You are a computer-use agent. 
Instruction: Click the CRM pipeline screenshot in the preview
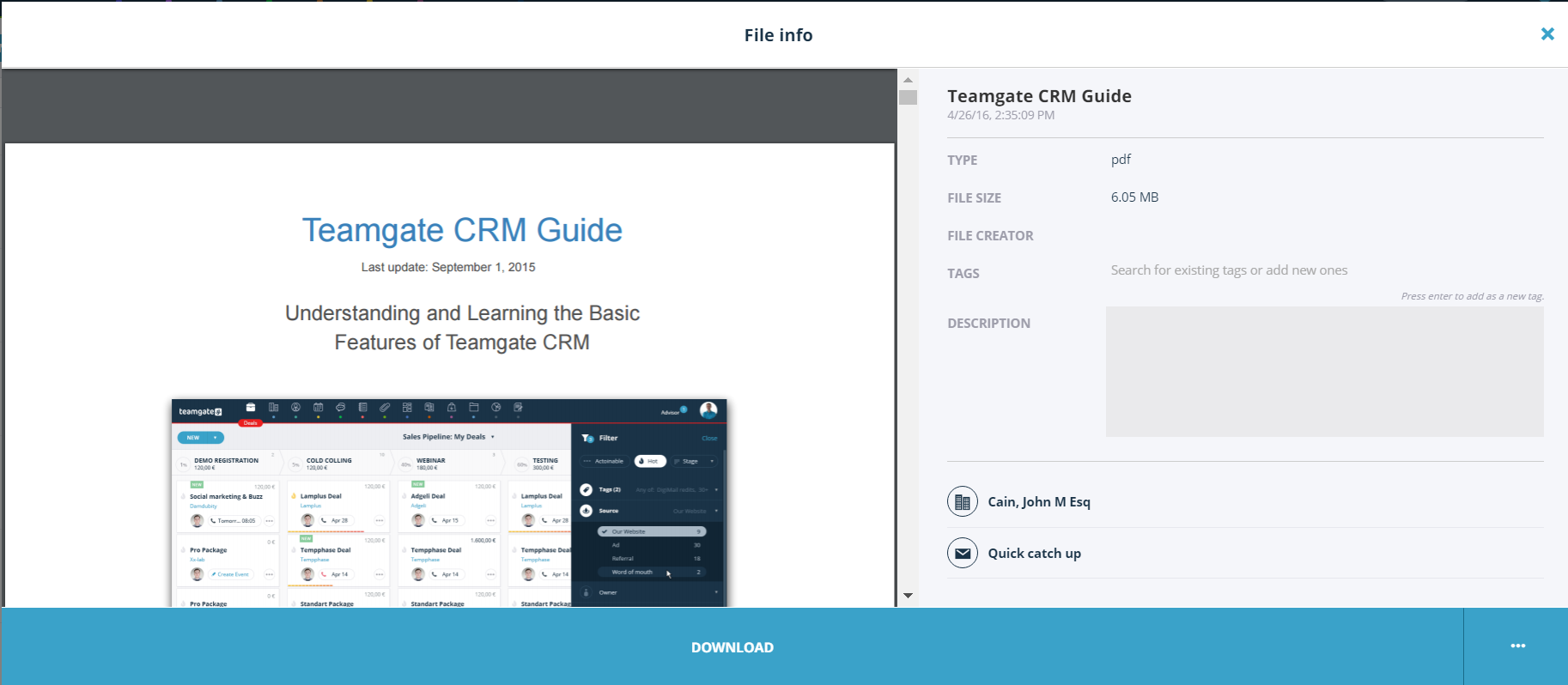pos(449,503)
